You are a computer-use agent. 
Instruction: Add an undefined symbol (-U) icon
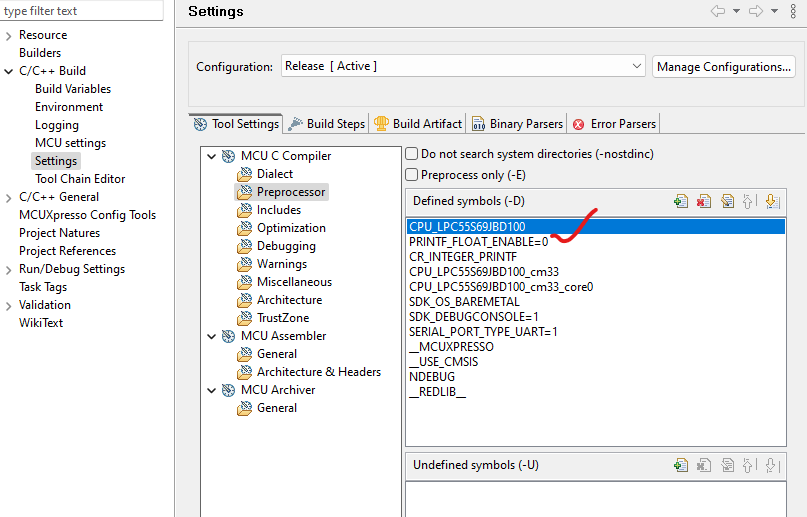coord(680,465)
